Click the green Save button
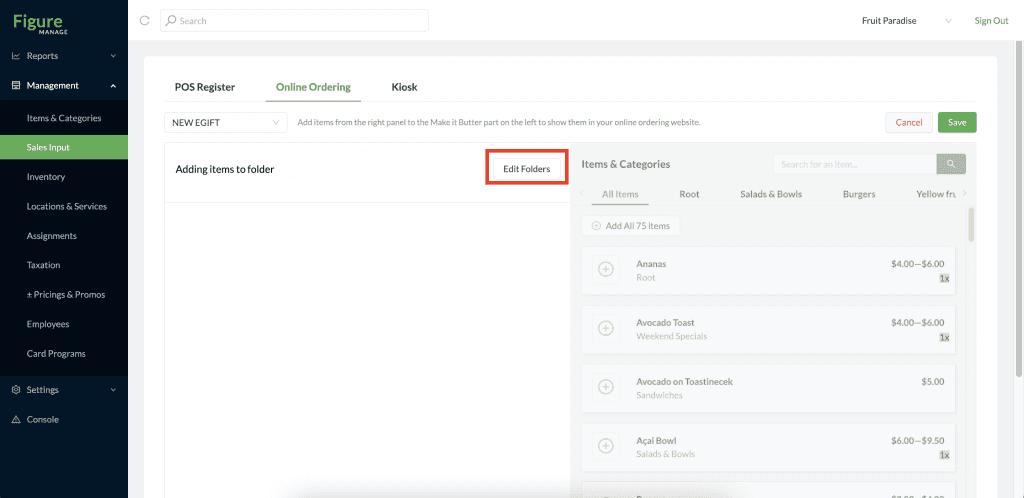 pos(957,123)
